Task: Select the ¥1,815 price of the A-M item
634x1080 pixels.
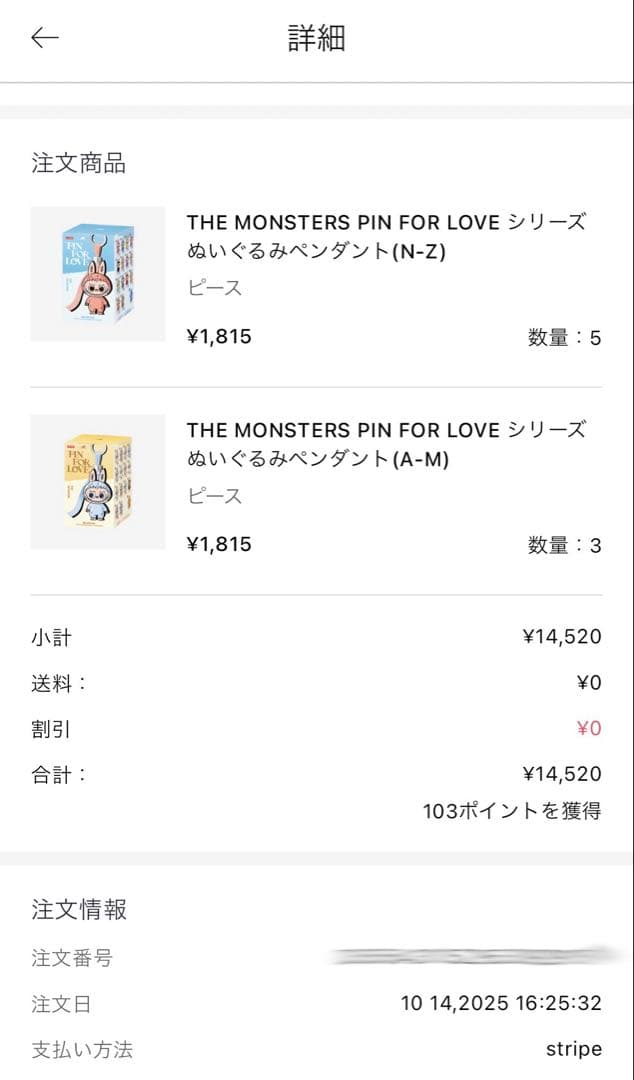Action: (x=219, y=545)
